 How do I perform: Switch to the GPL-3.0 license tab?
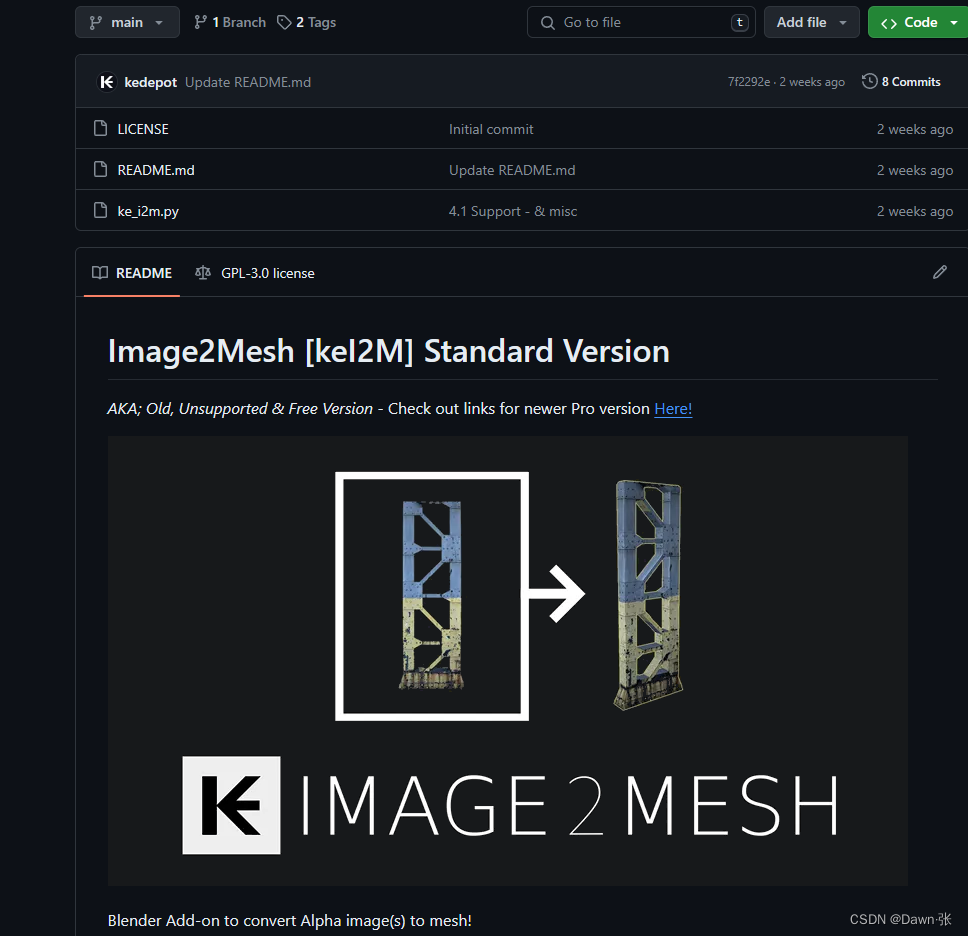pos(255,273)
